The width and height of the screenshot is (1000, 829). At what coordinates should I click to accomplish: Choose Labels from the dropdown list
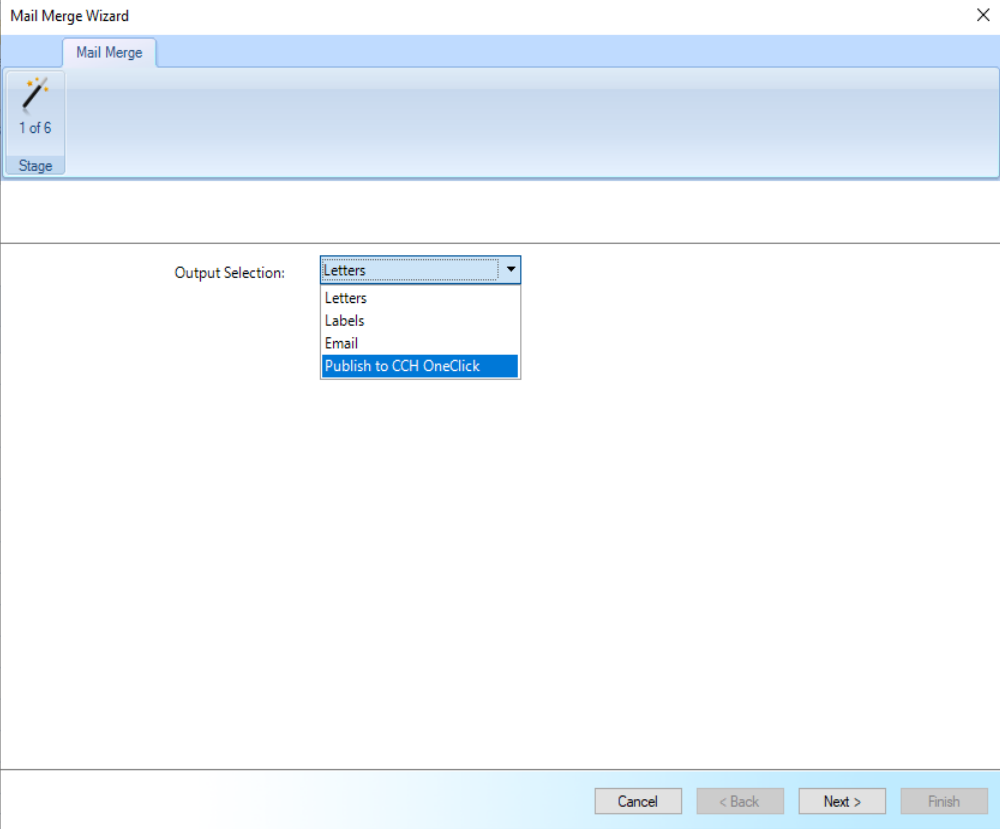420,320
